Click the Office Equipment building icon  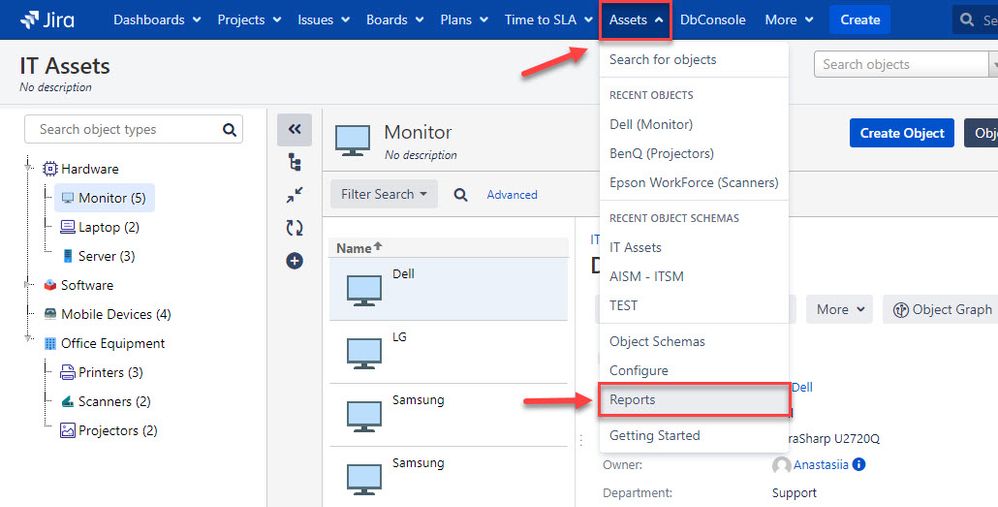click(50, 344)
